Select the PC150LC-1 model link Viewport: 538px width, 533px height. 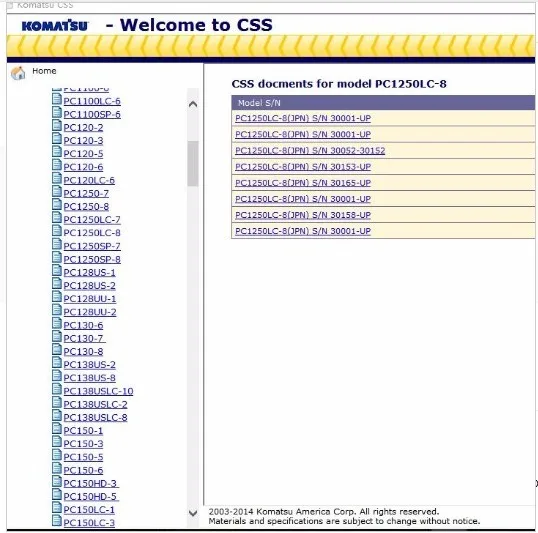click(x=89, y=510)
